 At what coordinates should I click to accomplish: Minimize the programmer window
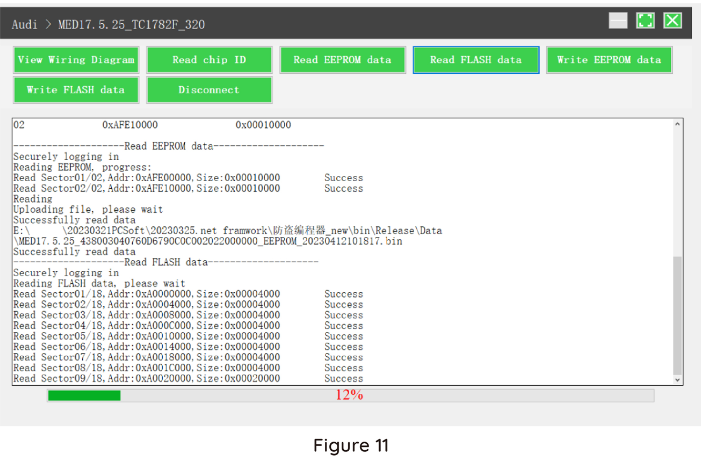point(619,21)
